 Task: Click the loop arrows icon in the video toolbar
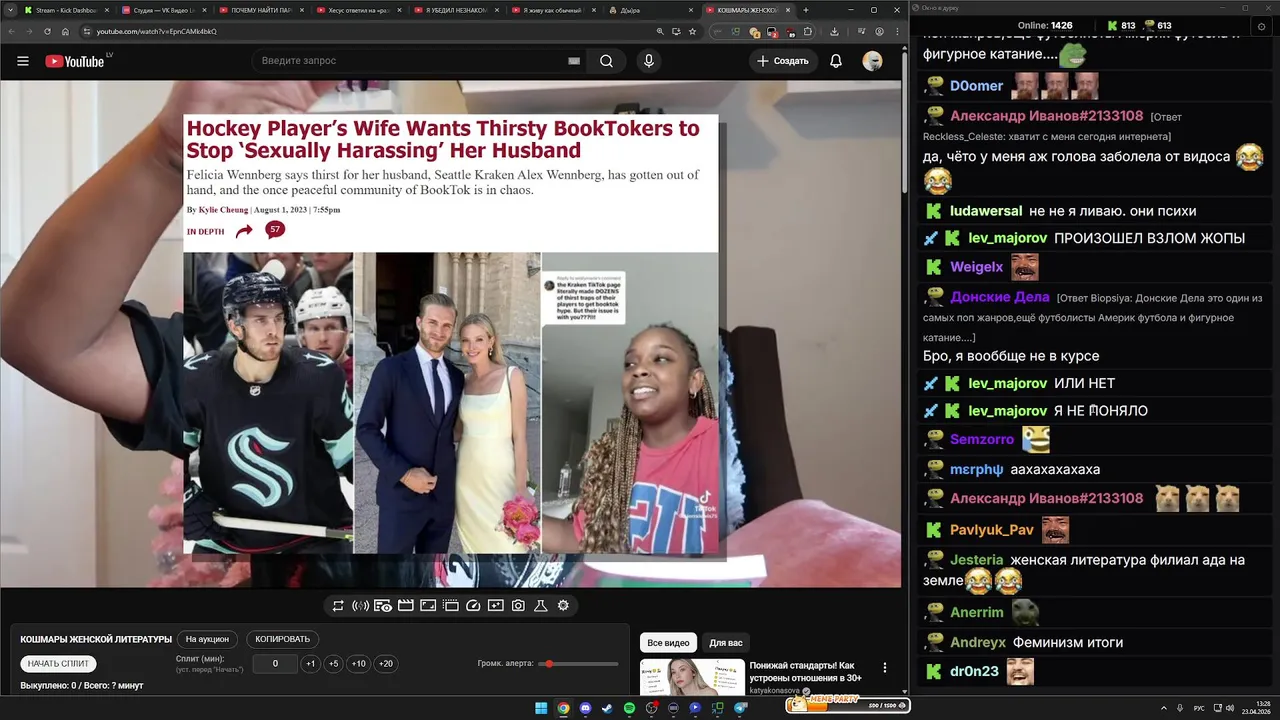(338, 606)
